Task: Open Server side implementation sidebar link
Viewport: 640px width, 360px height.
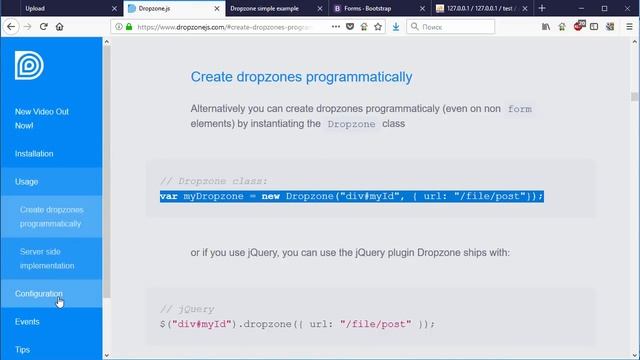Action: pos(47,259)
